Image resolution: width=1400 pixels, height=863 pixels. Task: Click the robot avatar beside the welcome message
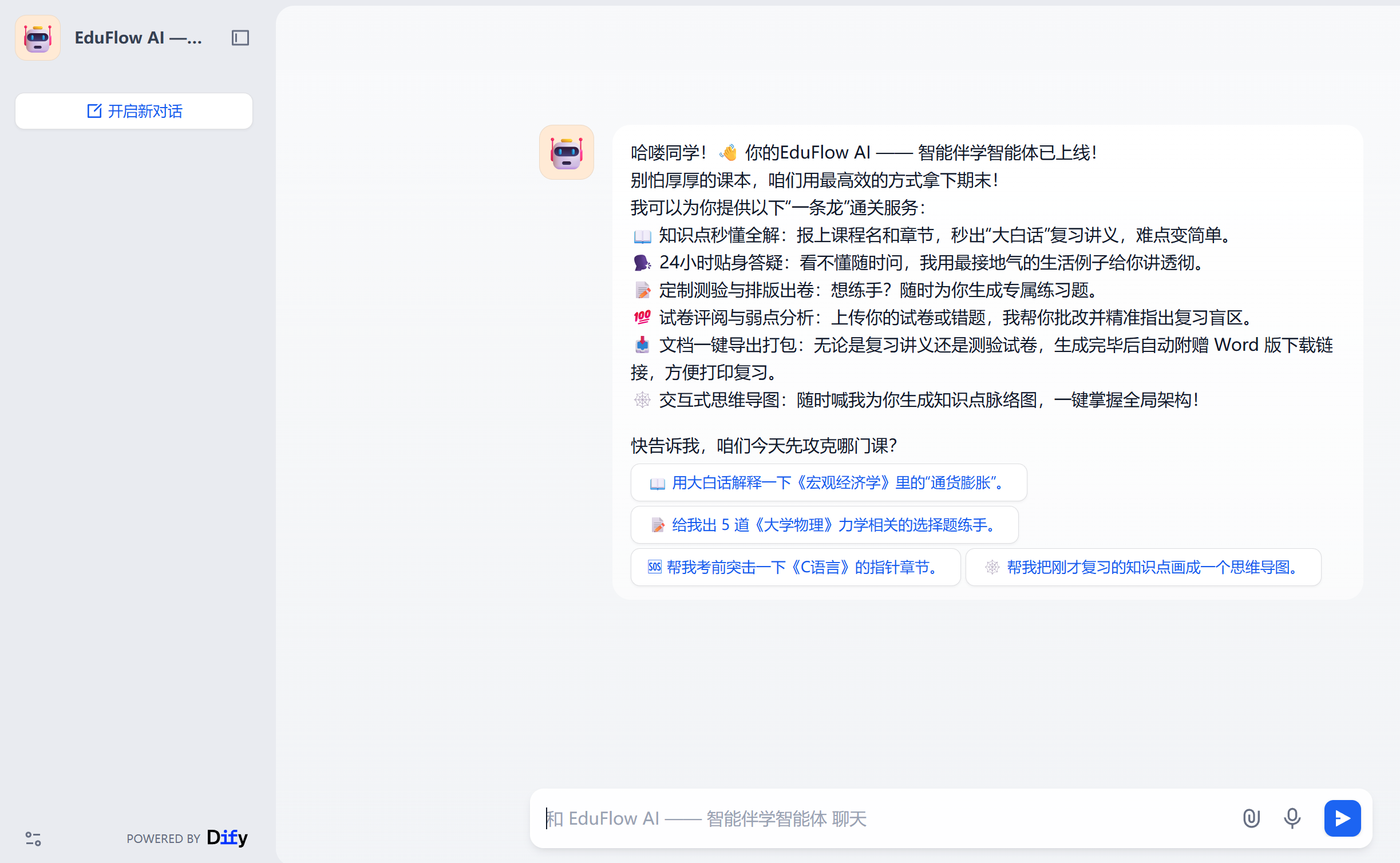tap(565, 152)
